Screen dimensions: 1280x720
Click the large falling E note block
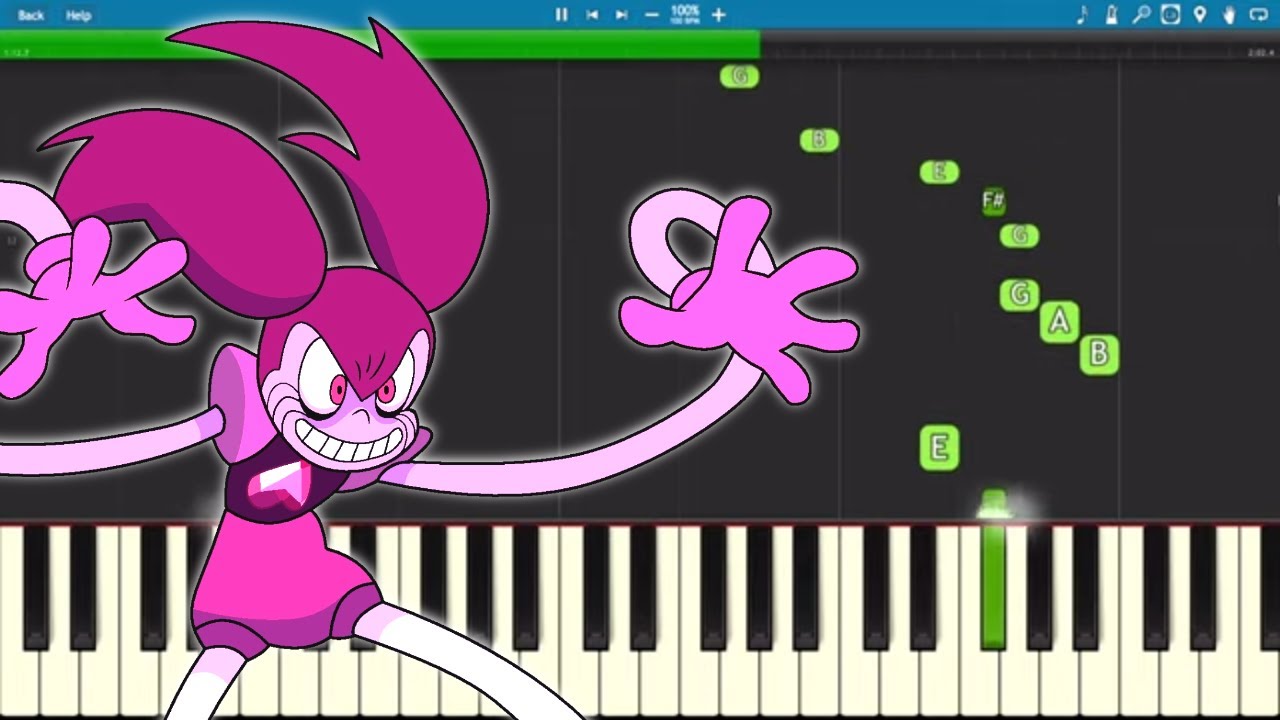pyautogui.click(x=939, y=447)
